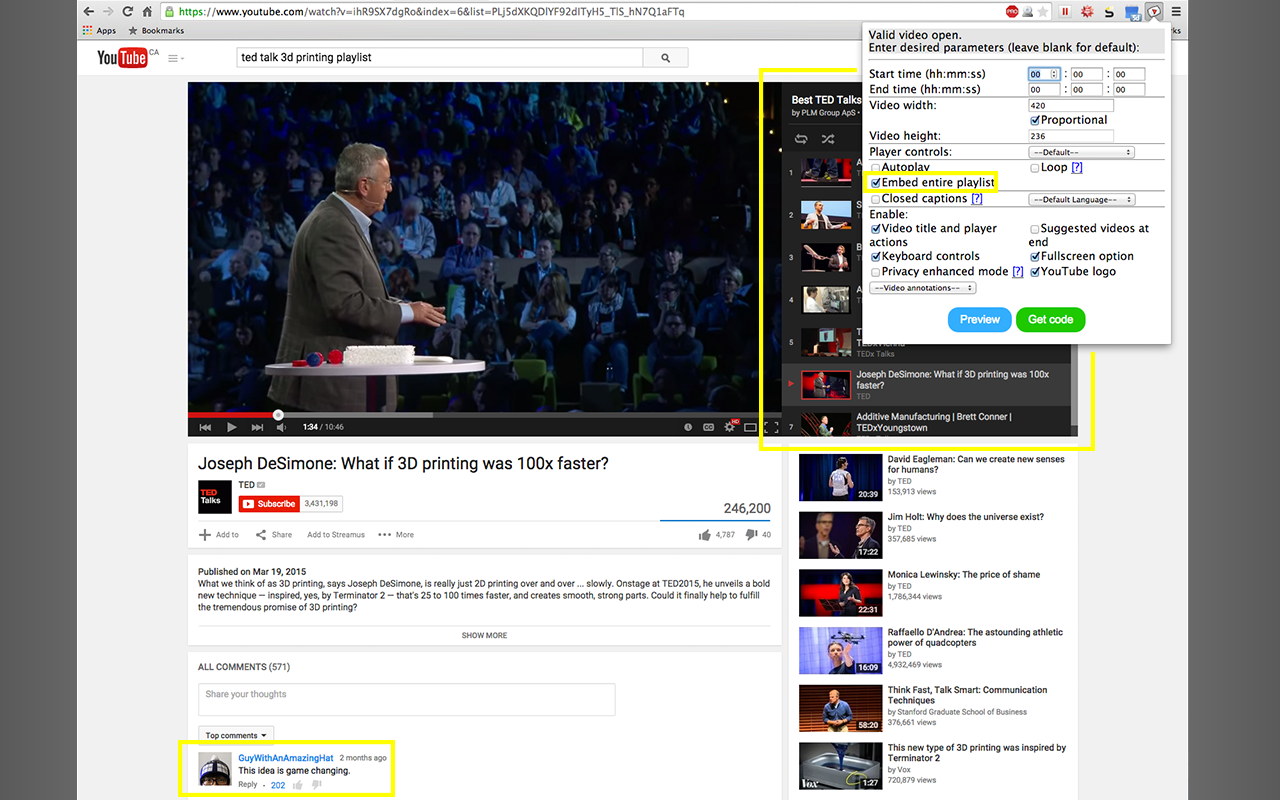Open the Default Language dropdown
This screenshot has width=1280, height=800.
tap(1082, 200)
